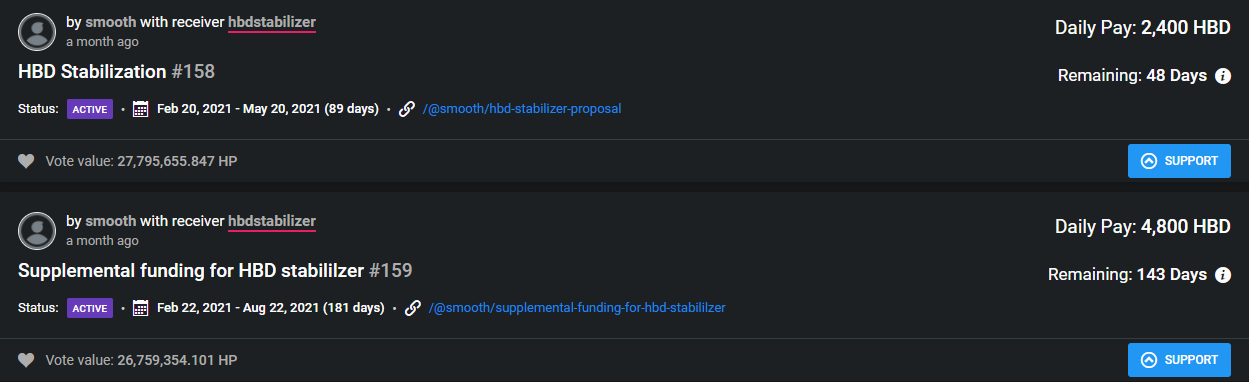
Task: Toggle heart vote on Supplemental funding proposal
Action: point(26,360)
